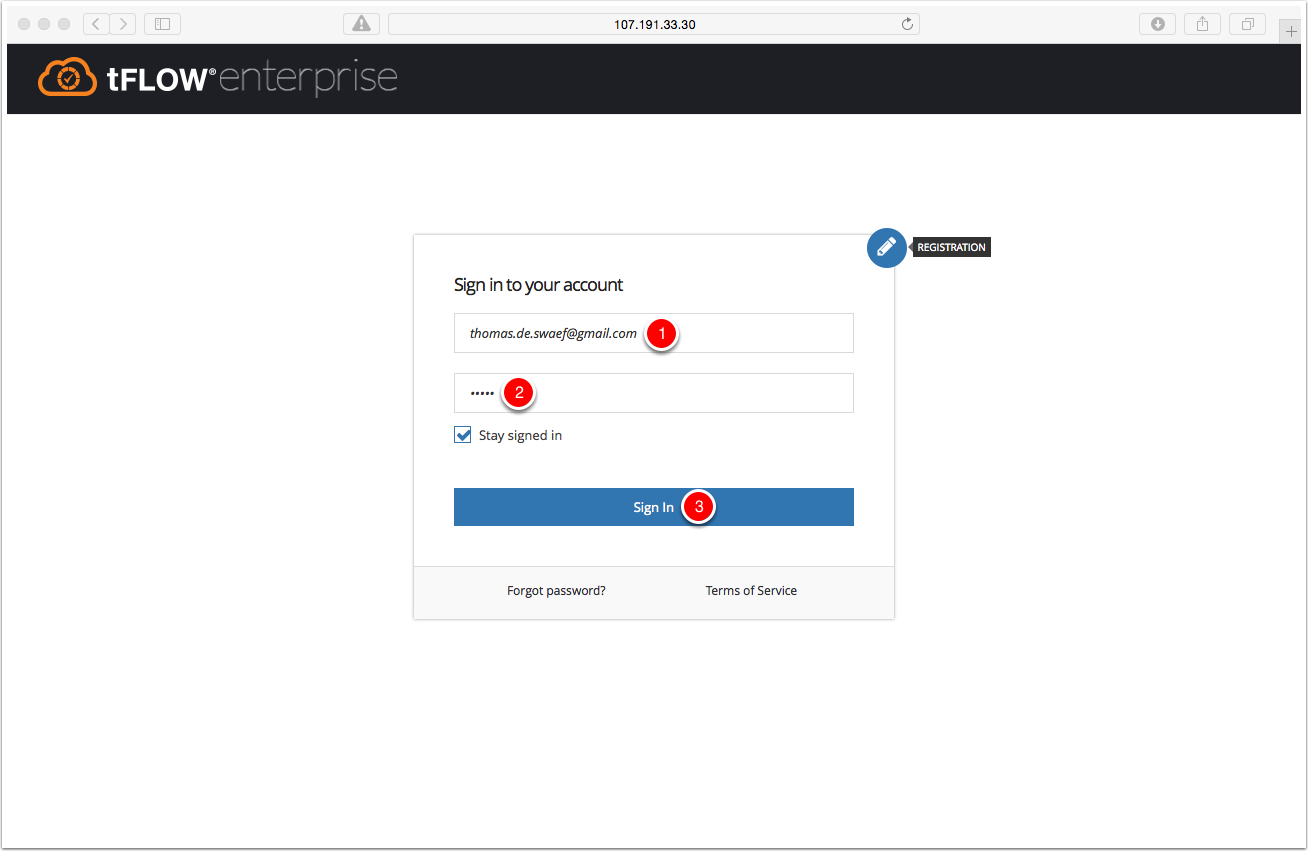Click the browser share icon
The image size is (1308, 851).
point(1202,24)
